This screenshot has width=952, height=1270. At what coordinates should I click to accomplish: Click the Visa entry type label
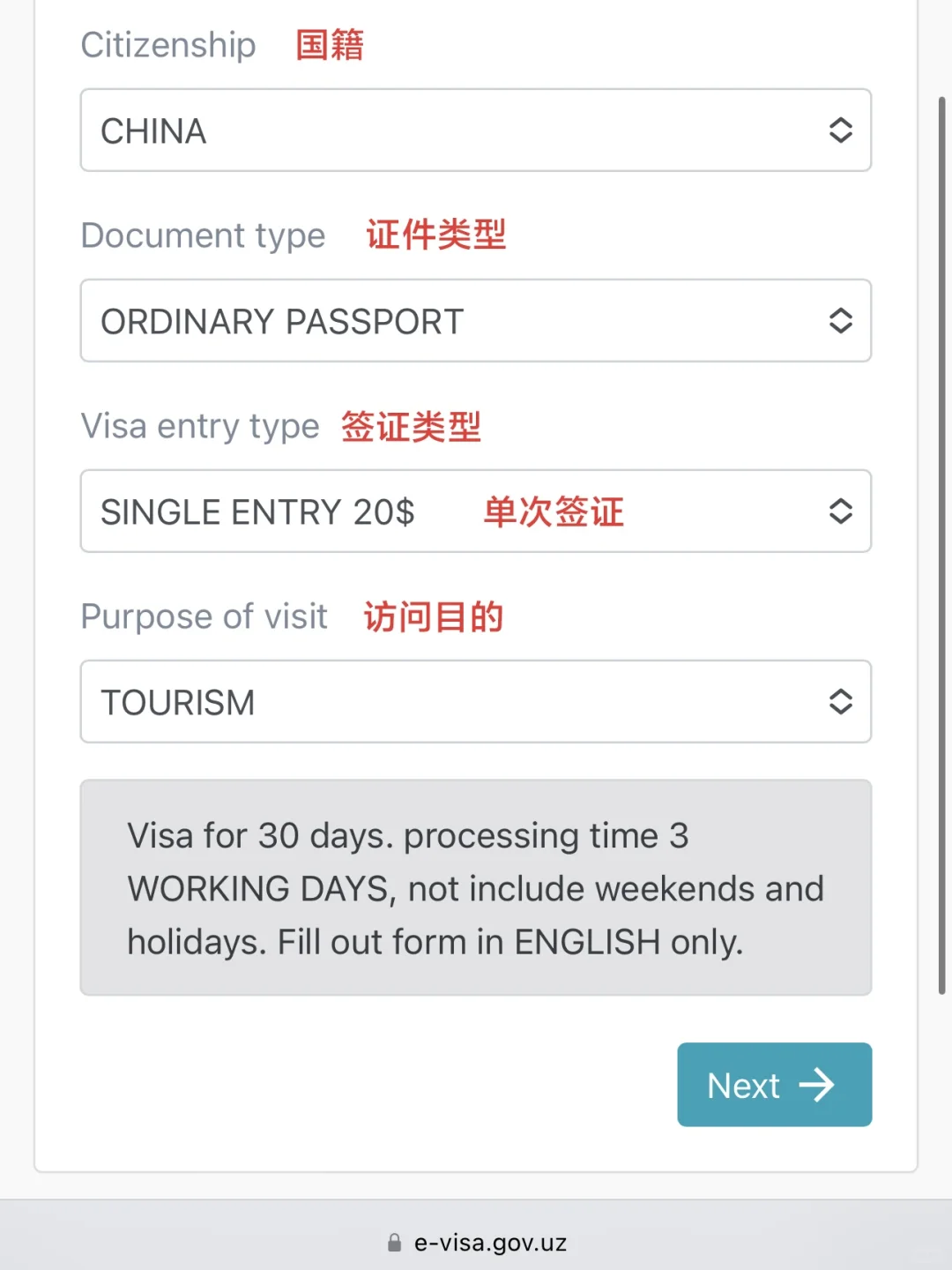coord(200,426)
